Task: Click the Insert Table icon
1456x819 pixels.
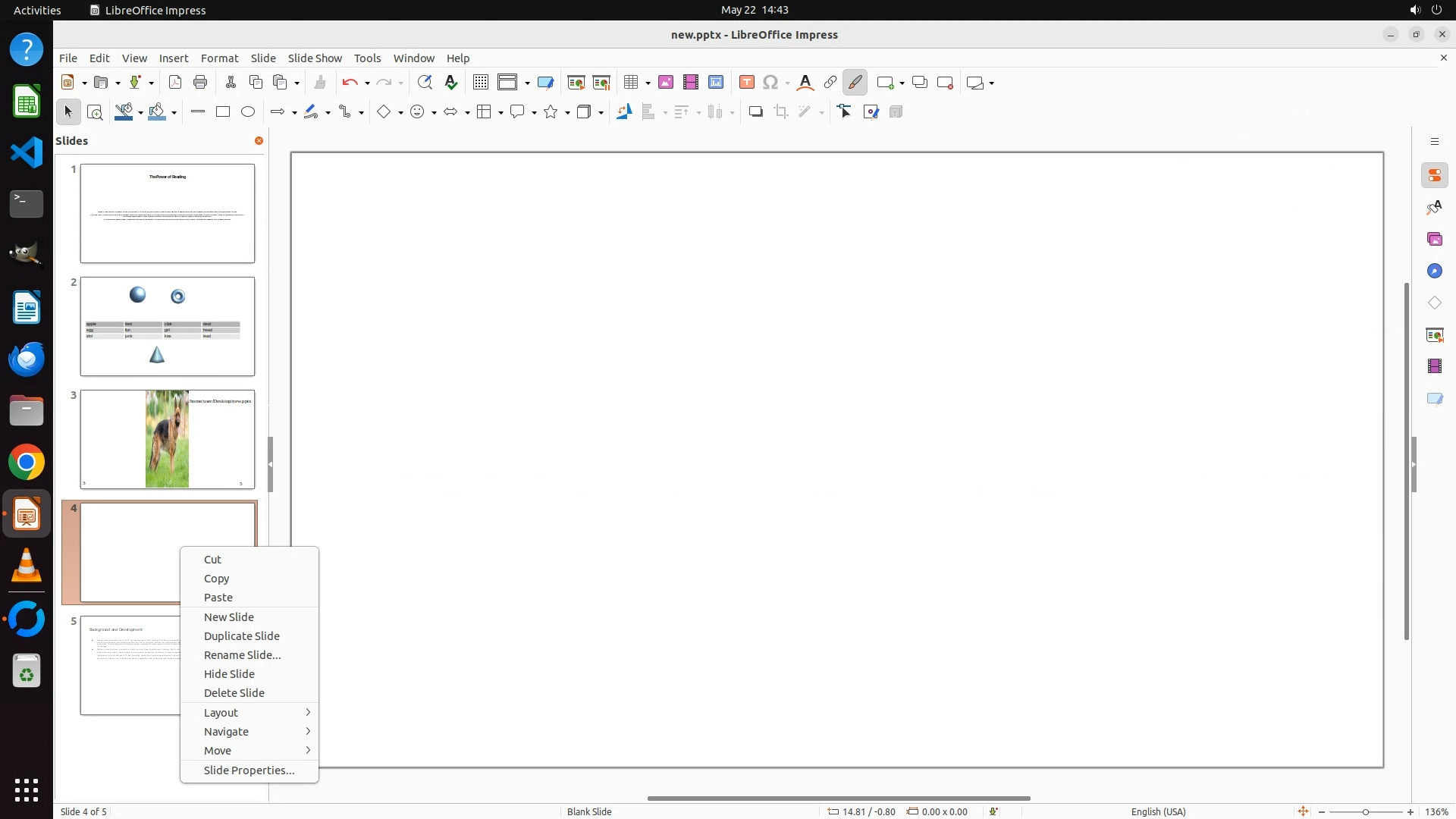Action: [x=630, y=83]
